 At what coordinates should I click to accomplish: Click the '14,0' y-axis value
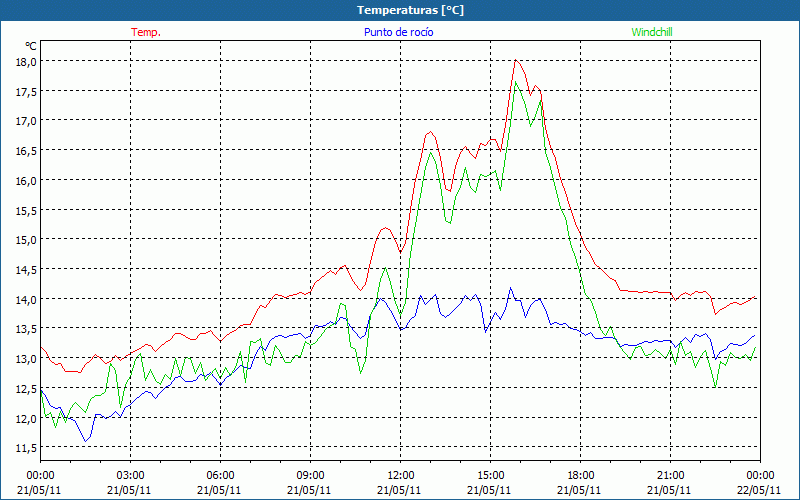27,299
